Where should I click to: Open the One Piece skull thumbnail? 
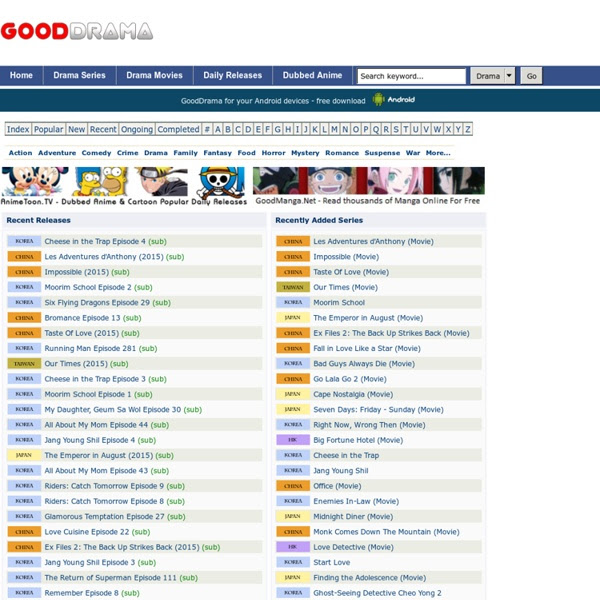[x=221, y=181]
